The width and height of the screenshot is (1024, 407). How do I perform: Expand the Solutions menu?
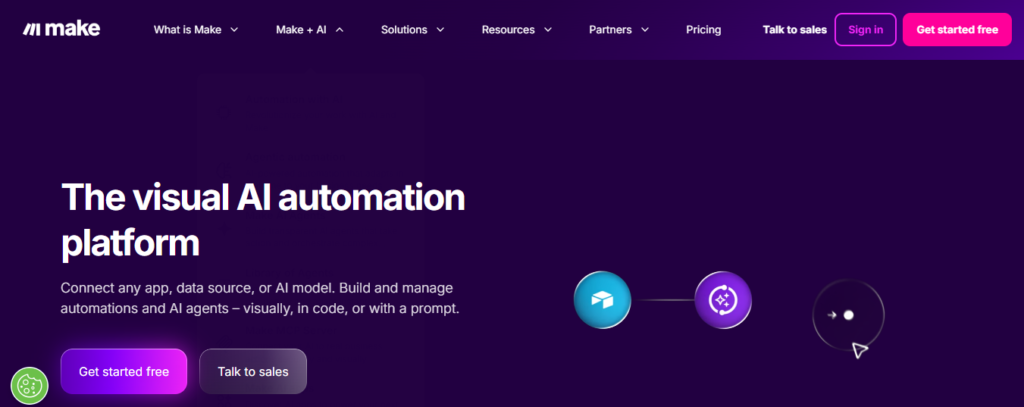[413, 29]
